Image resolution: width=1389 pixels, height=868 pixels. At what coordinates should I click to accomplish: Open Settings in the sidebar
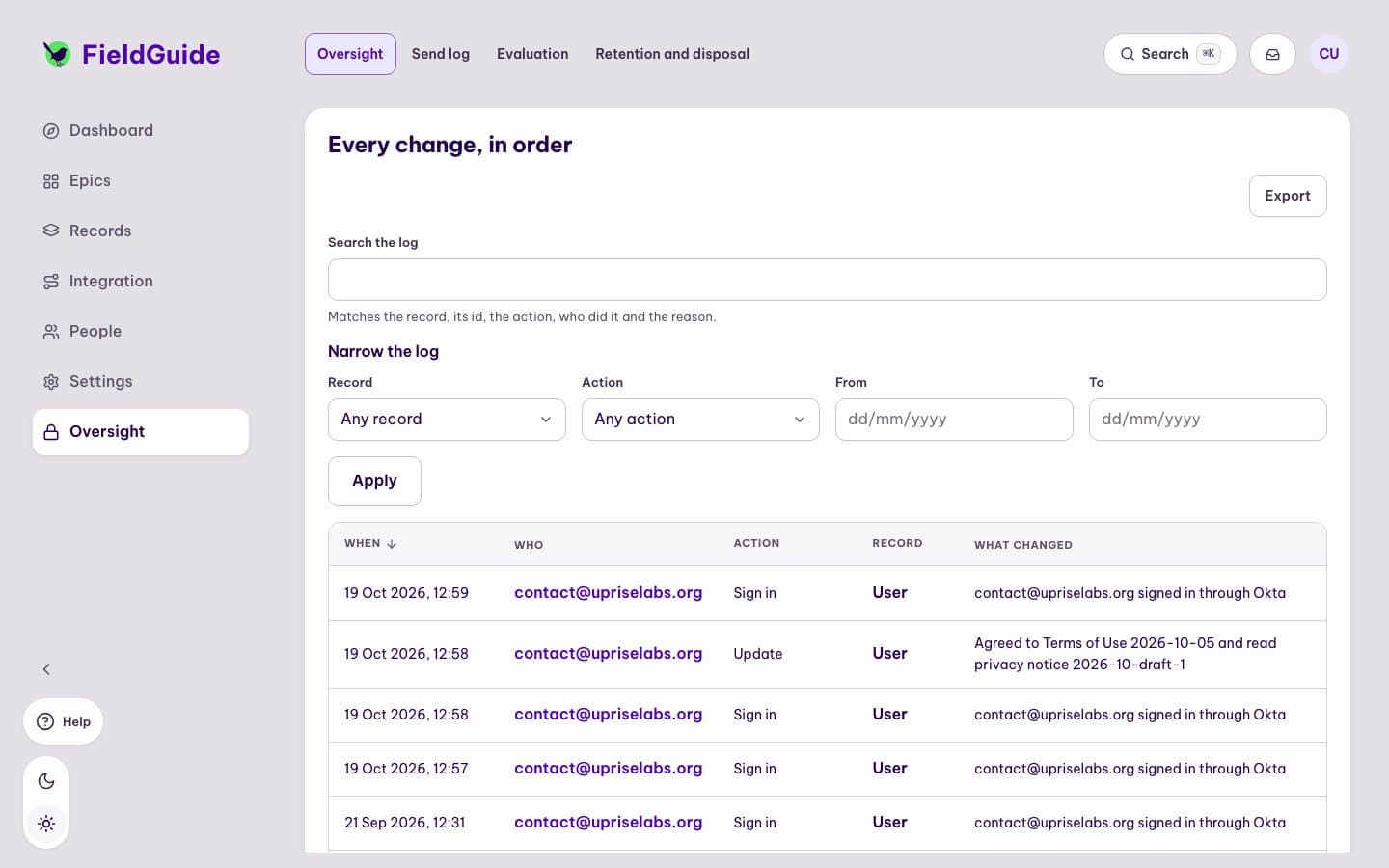[141, 381]
